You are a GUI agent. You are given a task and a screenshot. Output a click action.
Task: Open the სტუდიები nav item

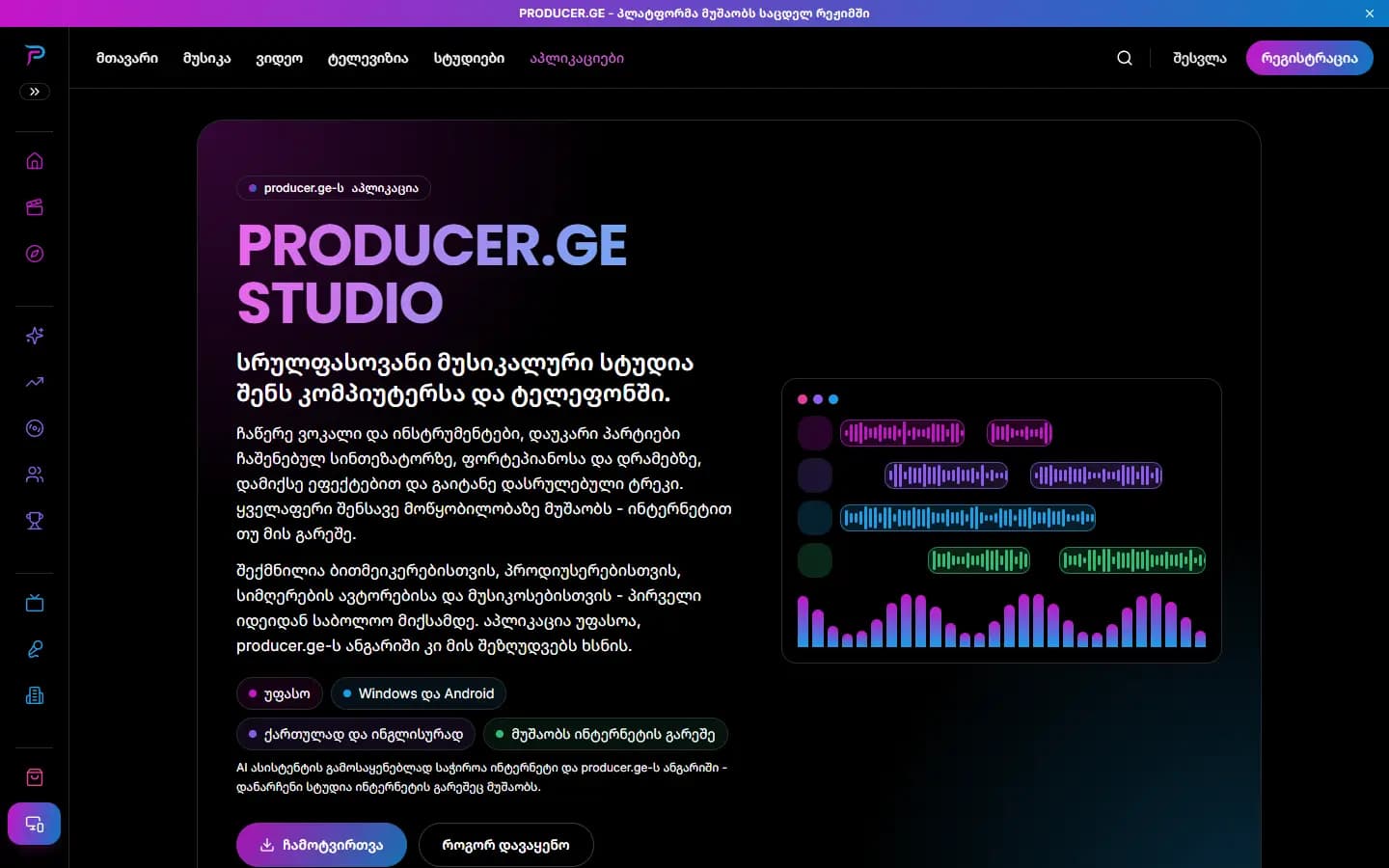click(x=469, y=58)
